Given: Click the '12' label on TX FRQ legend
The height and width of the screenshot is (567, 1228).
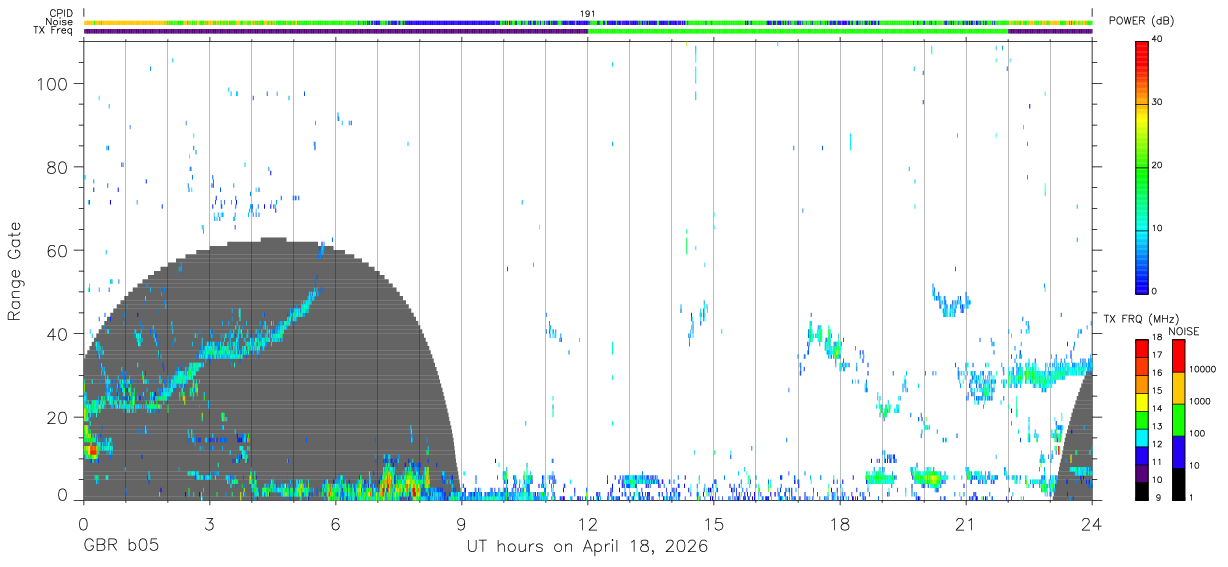Looking at the screenshot, I should point(1156,445).
